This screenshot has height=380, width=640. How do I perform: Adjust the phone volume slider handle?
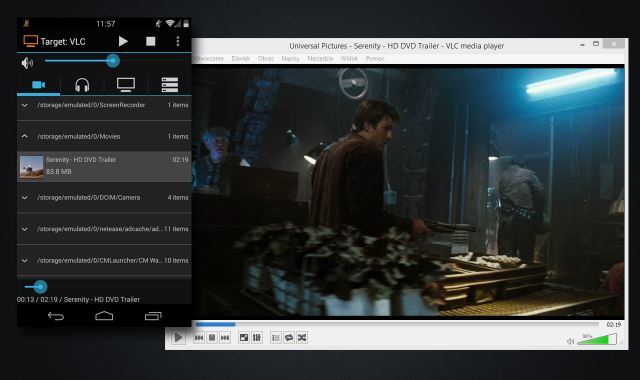tap(113, 61)
